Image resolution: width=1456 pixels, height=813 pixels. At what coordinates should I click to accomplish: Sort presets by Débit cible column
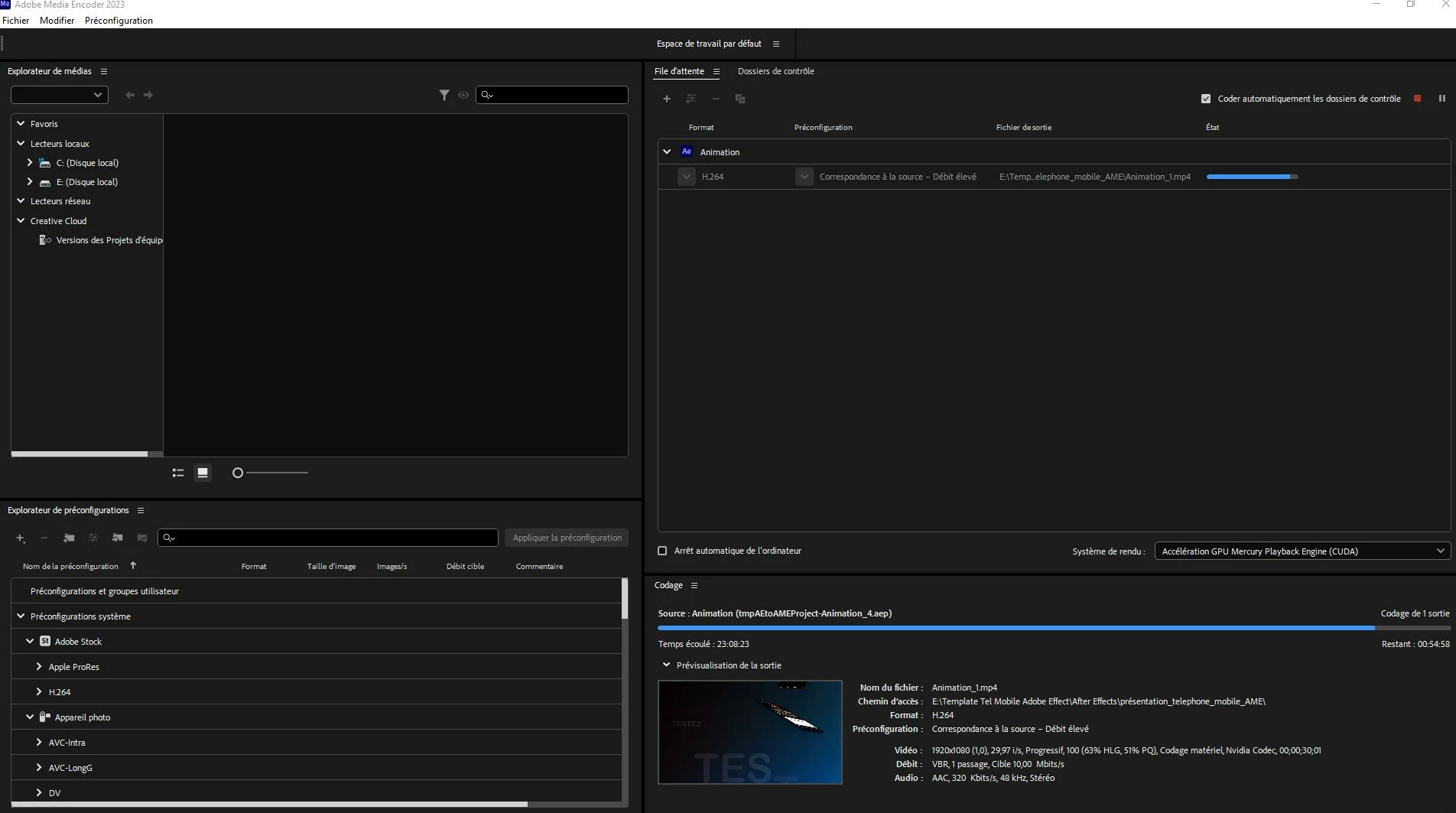(x=465, y=567)
